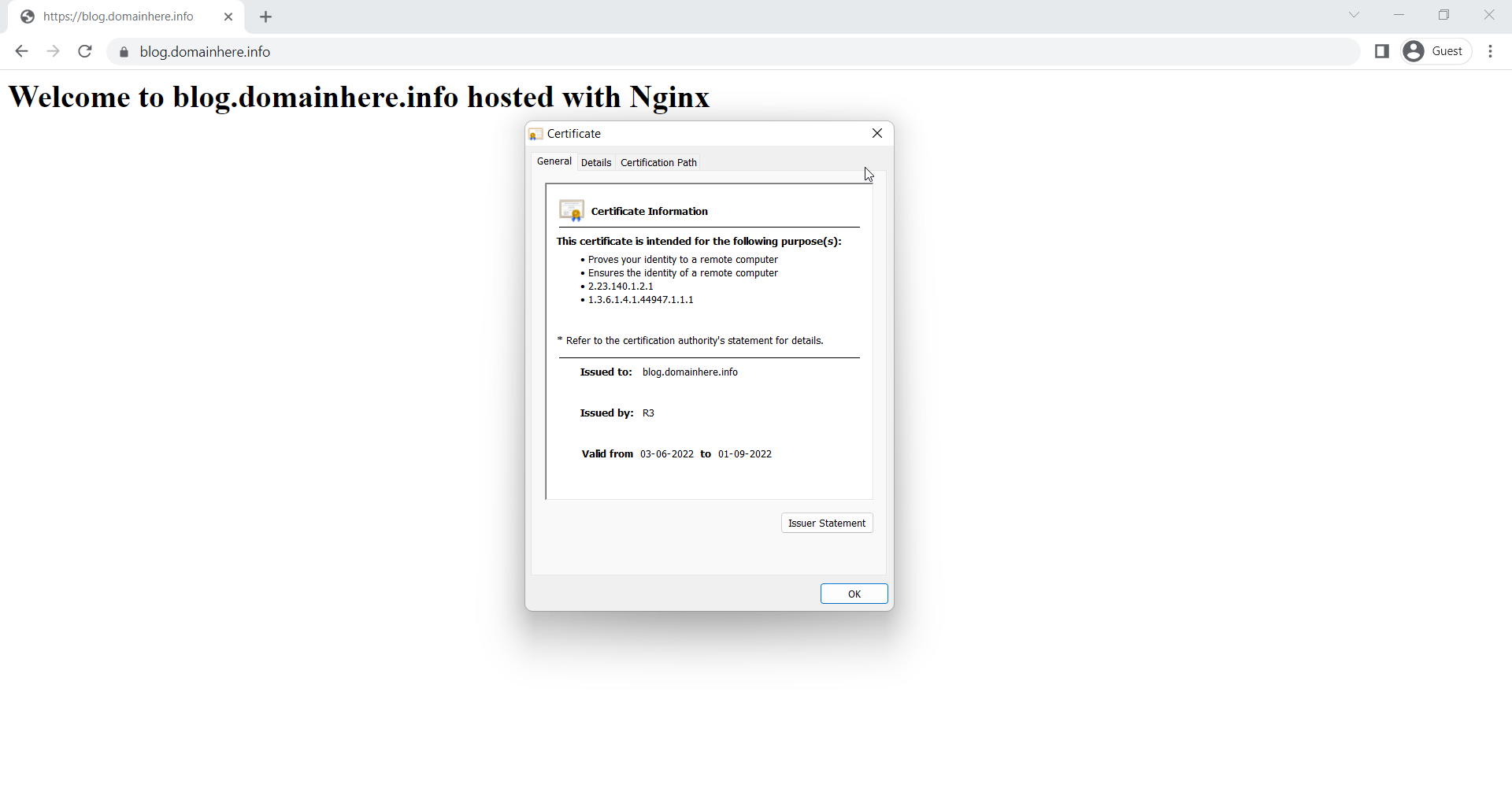The height and width of the screenshot is (803, 1512).
Task: Click the Issuer Statement button
Action: 827,523
